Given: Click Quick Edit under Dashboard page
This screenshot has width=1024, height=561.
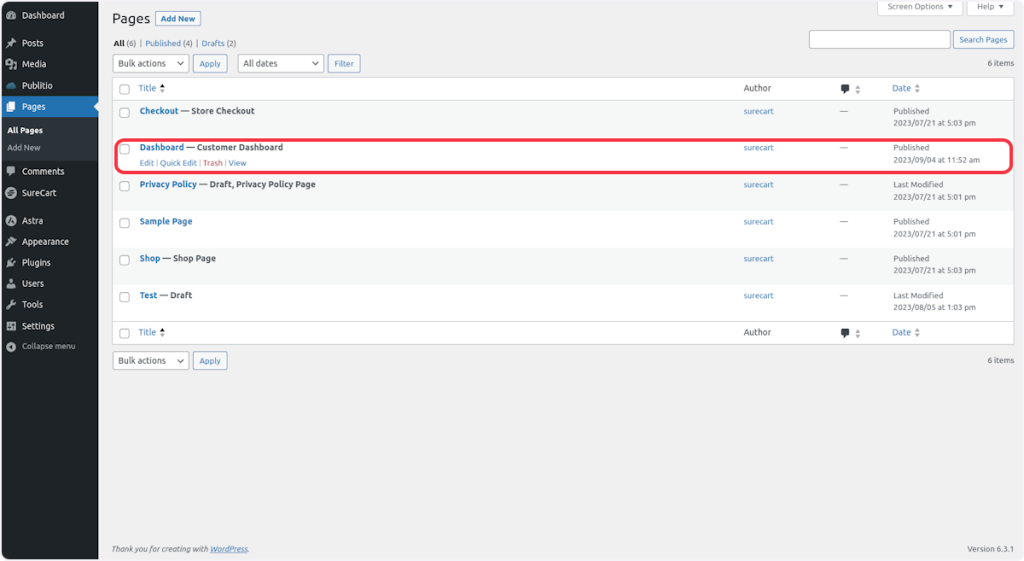Looking at the screenshot, I should coord(178,163).
